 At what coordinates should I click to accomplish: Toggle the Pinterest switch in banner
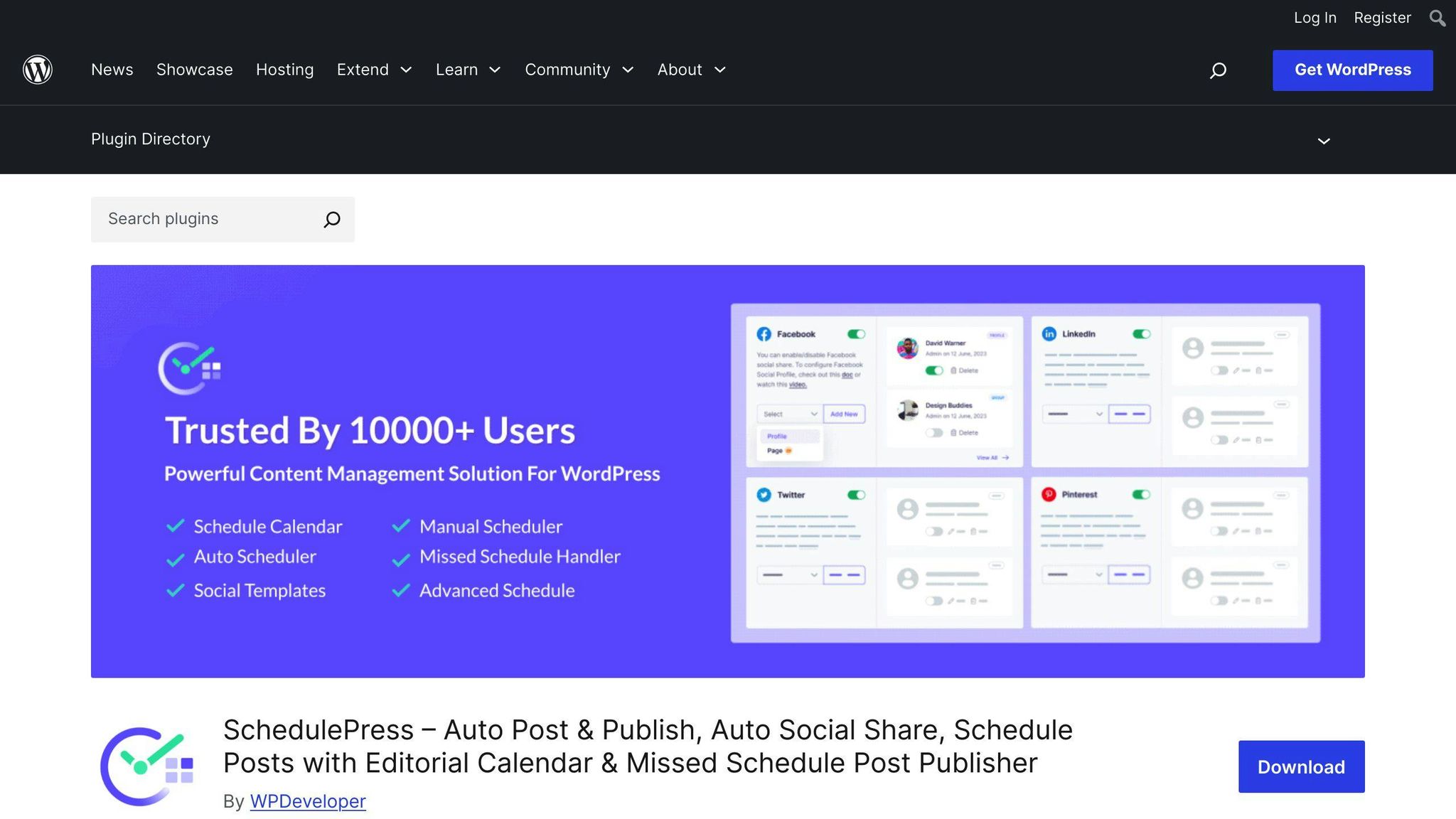tap(1141, 494)
